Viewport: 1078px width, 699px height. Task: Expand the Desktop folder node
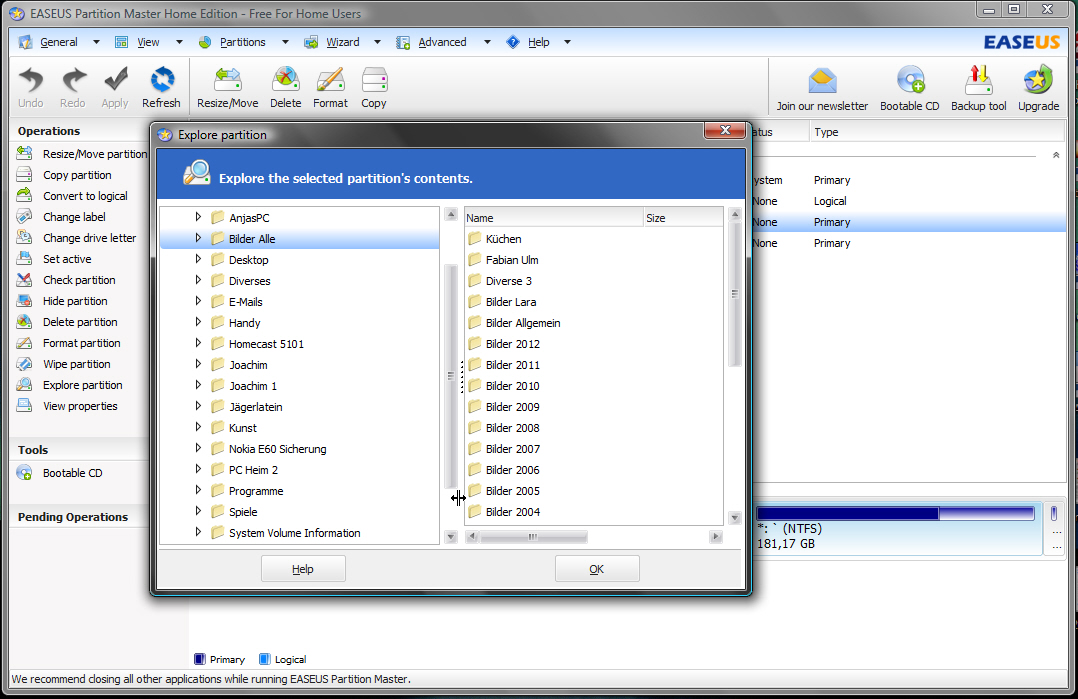click(x=198, y=259)
